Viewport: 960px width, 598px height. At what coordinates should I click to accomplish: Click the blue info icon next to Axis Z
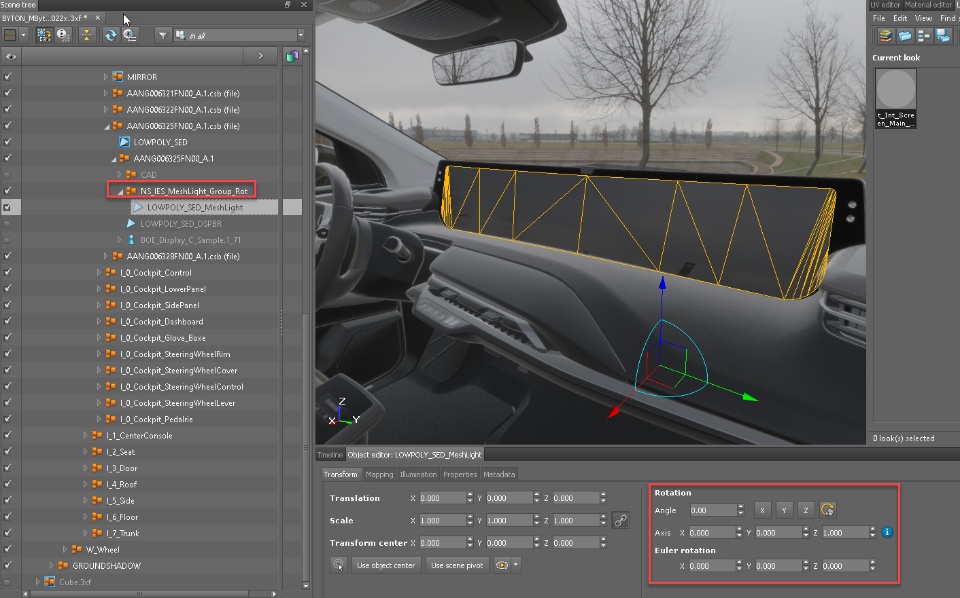coord(887,533)
